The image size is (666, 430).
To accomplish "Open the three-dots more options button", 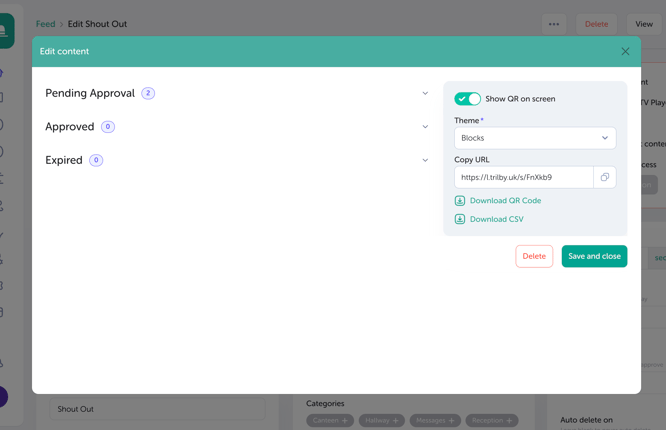I will [554, 24].
